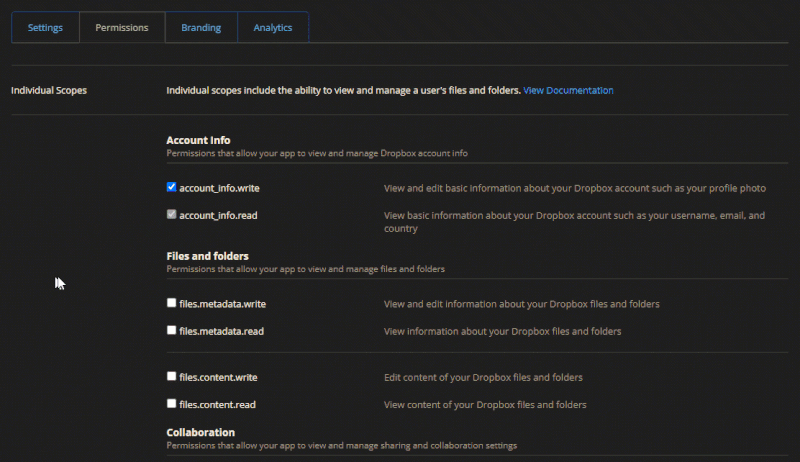Click the Account Info section heading
Viewport: 800px width, 462px height.
[x=198, y=141]
